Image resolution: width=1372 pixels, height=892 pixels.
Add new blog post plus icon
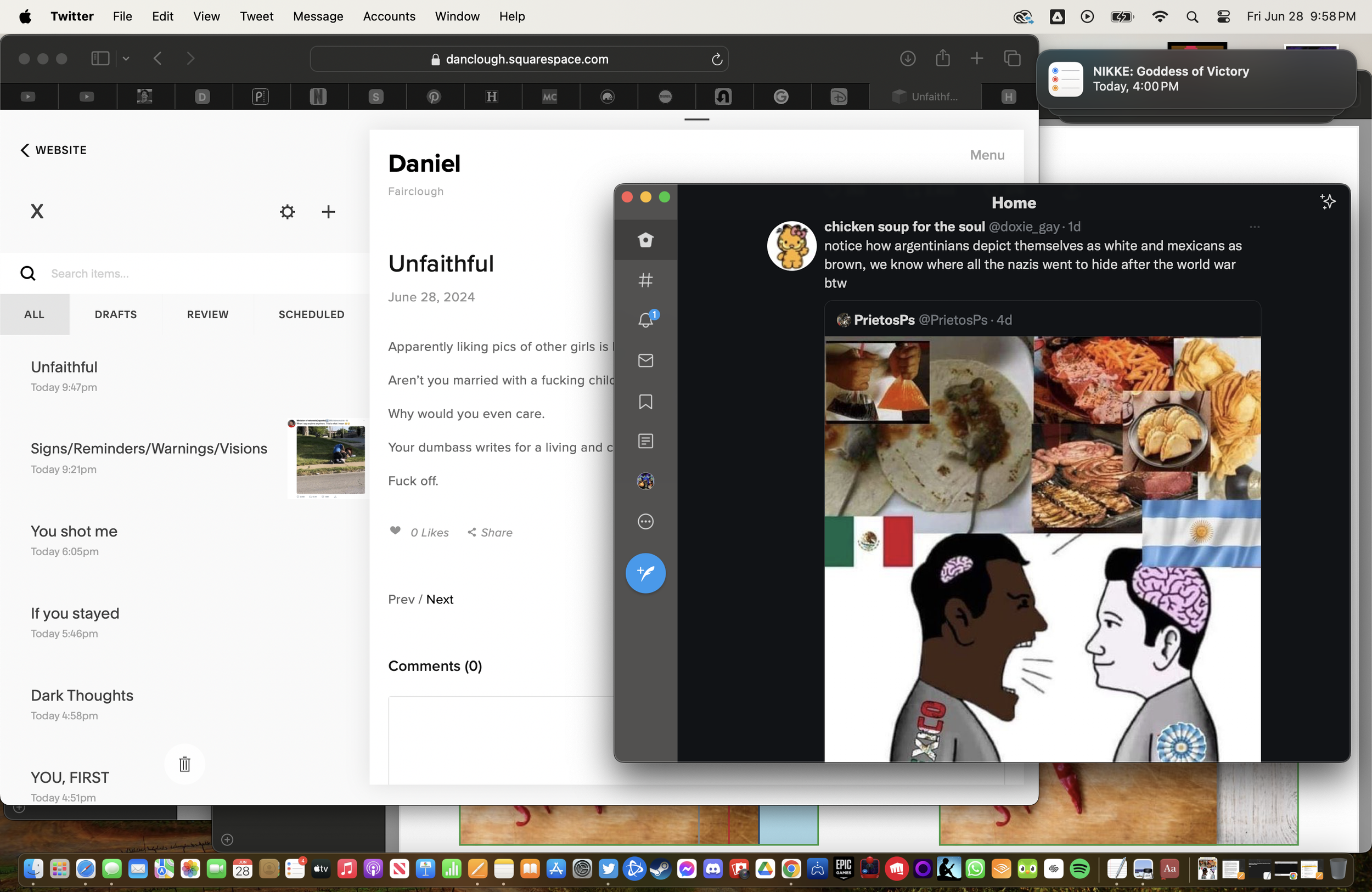click(328, 211)
